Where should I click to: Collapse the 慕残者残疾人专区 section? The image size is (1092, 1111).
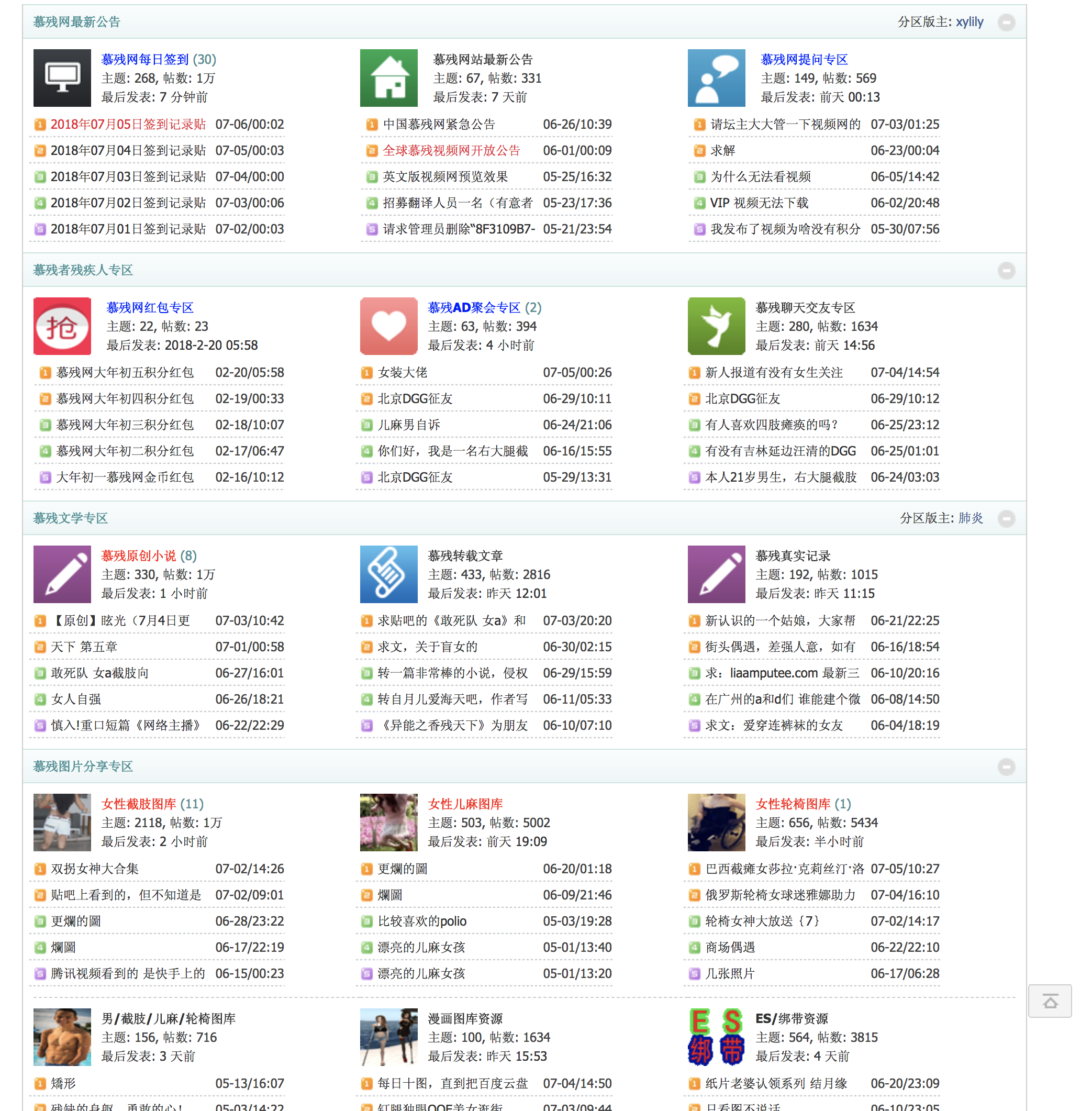(x=1006, y=270)
